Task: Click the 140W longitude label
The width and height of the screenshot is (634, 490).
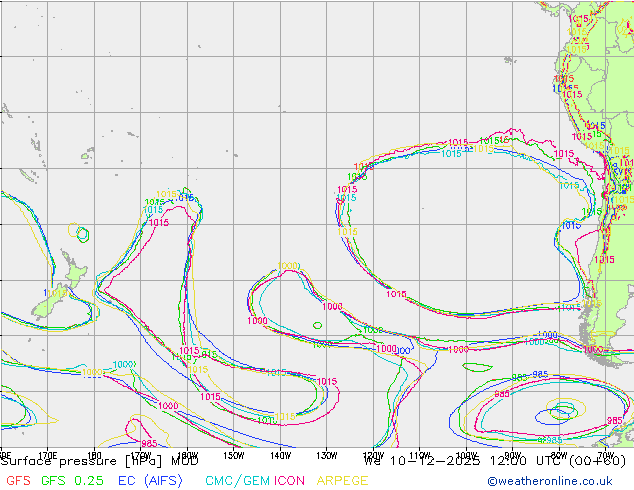Action: tap(280, 455)
